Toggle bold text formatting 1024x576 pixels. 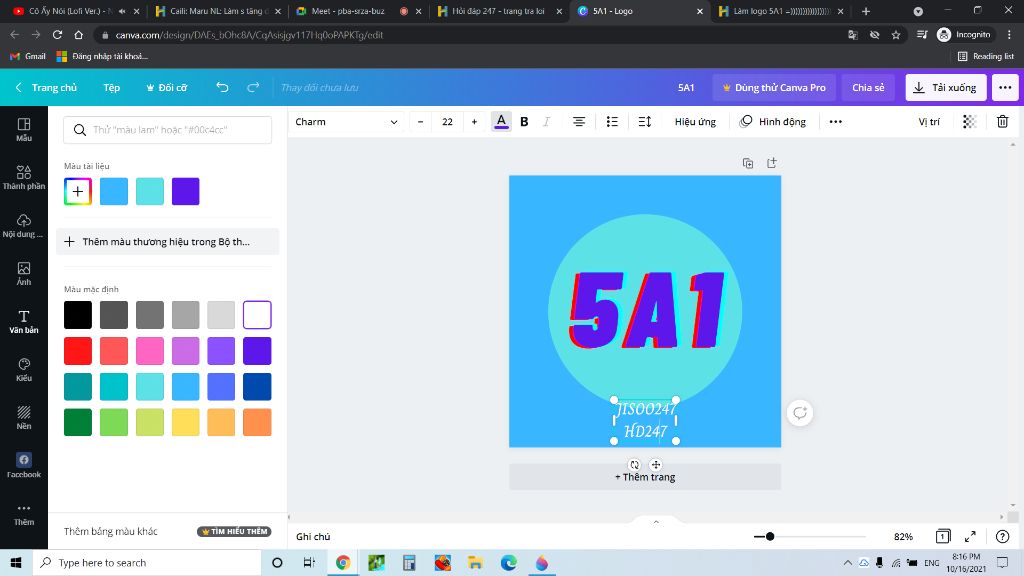click(524, 121)
